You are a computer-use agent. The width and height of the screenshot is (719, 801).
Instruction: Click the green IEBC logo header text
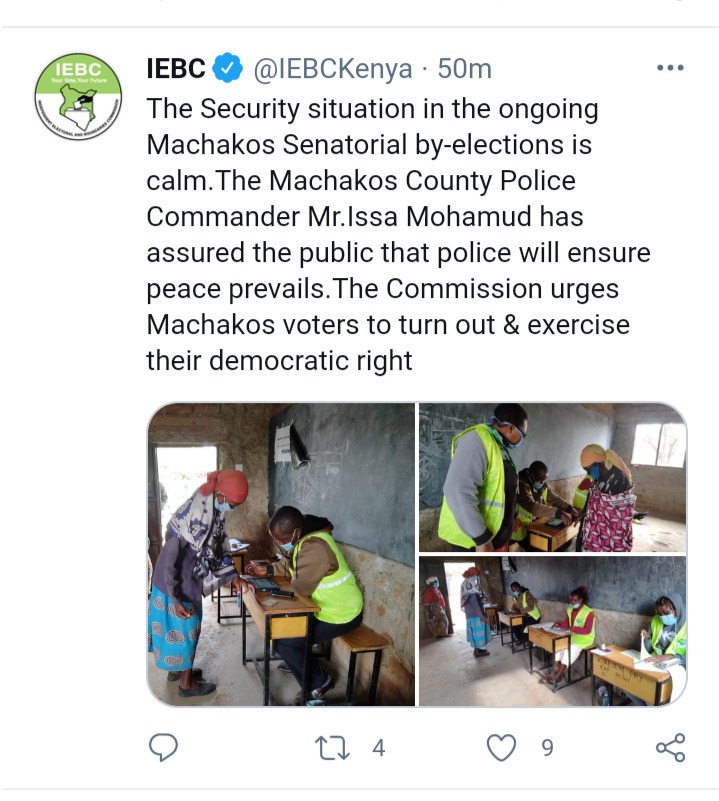(78, 69)
